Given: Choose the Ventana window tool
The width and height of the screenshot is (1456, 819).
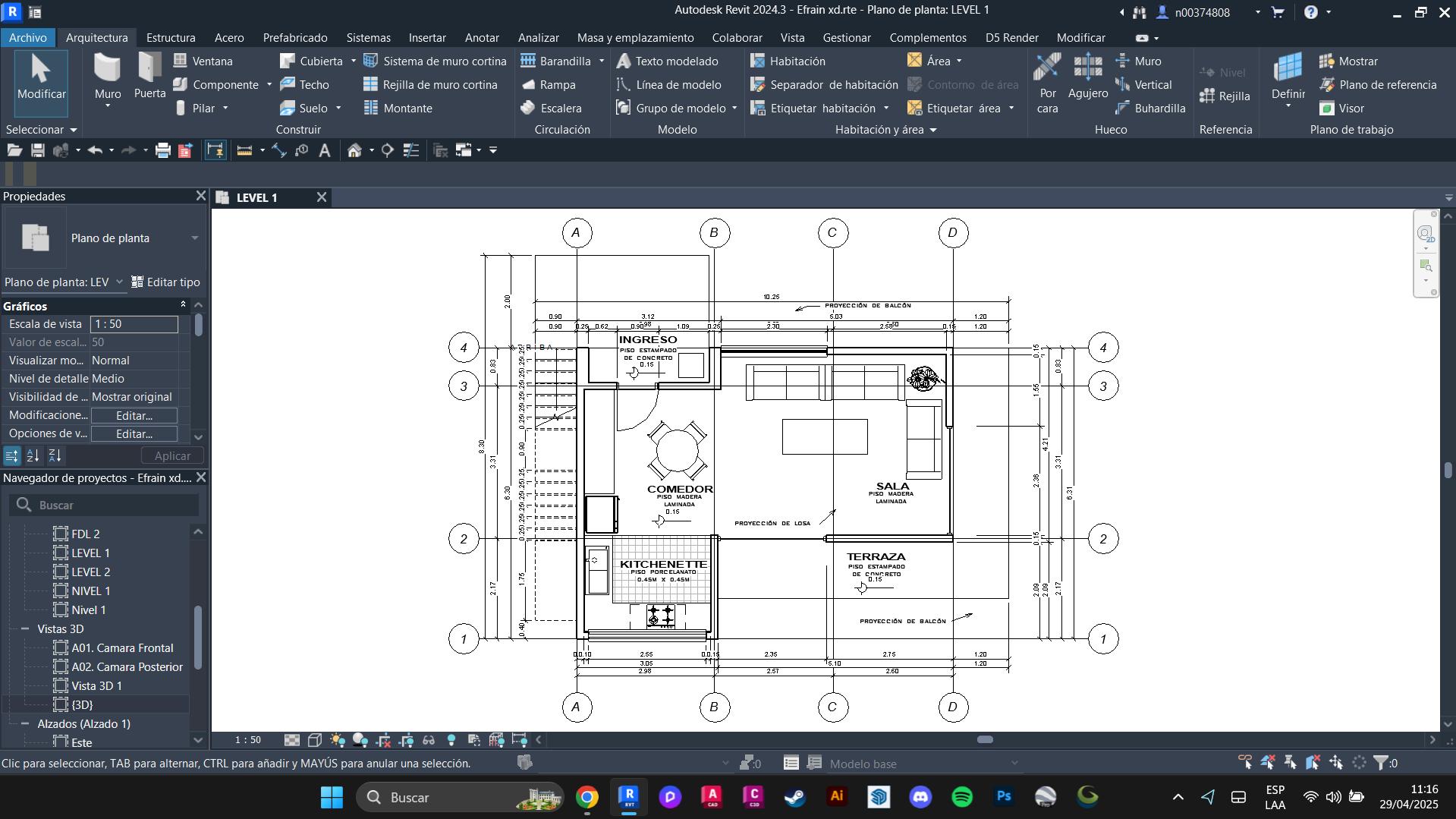Looking at the screenshot, I should click(203, 61).
